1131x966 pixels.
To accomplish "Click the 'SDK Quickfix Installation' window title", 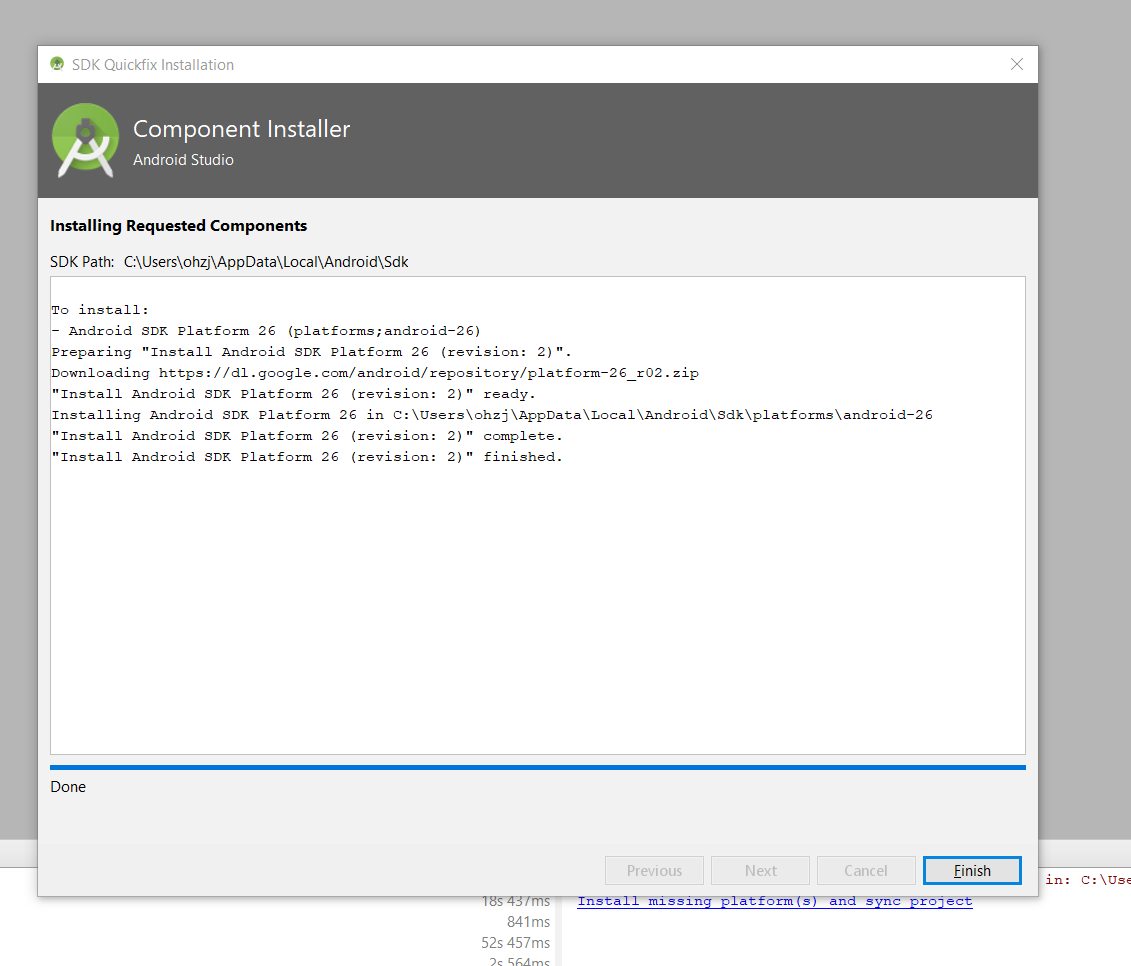I will [153, 65].
